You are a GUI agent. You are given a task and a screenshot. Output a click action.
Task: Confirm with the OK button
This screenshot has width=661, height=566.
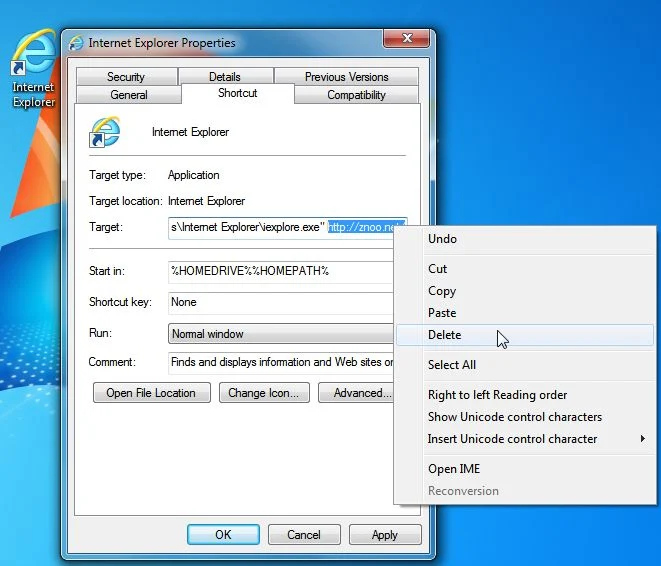(223, 534)
